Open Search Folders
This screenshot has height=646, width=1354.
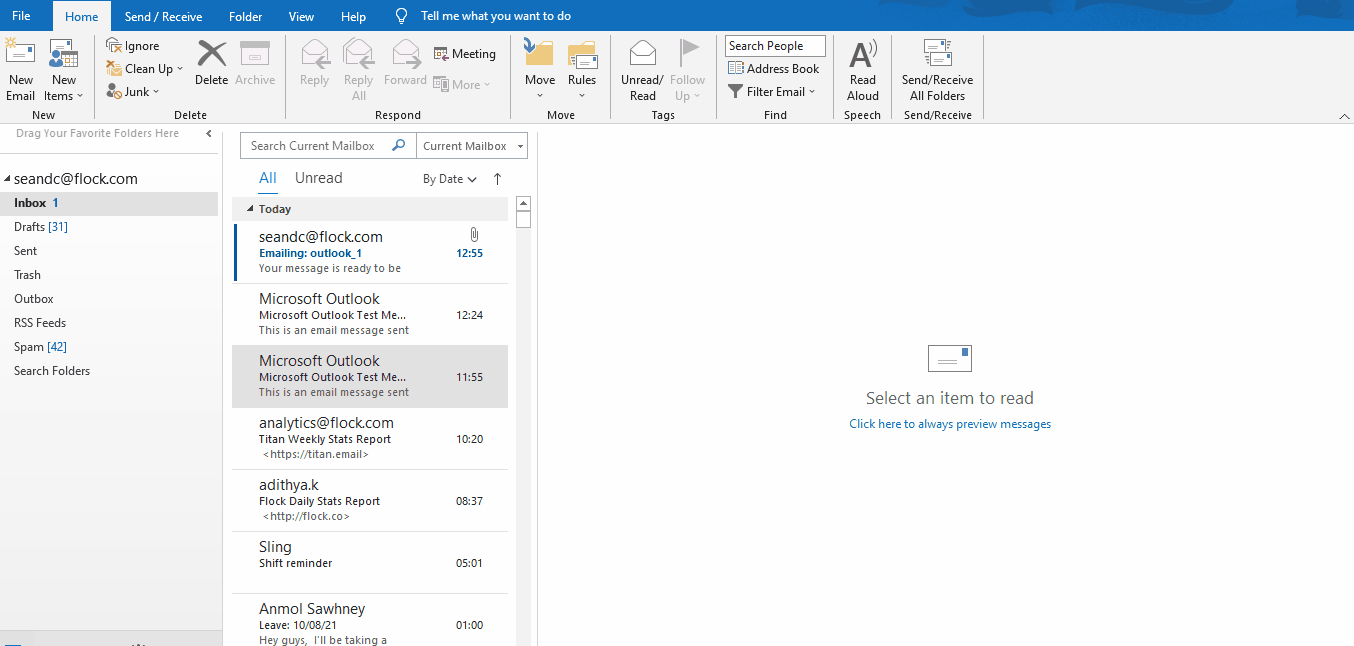[x=109, y=371]
